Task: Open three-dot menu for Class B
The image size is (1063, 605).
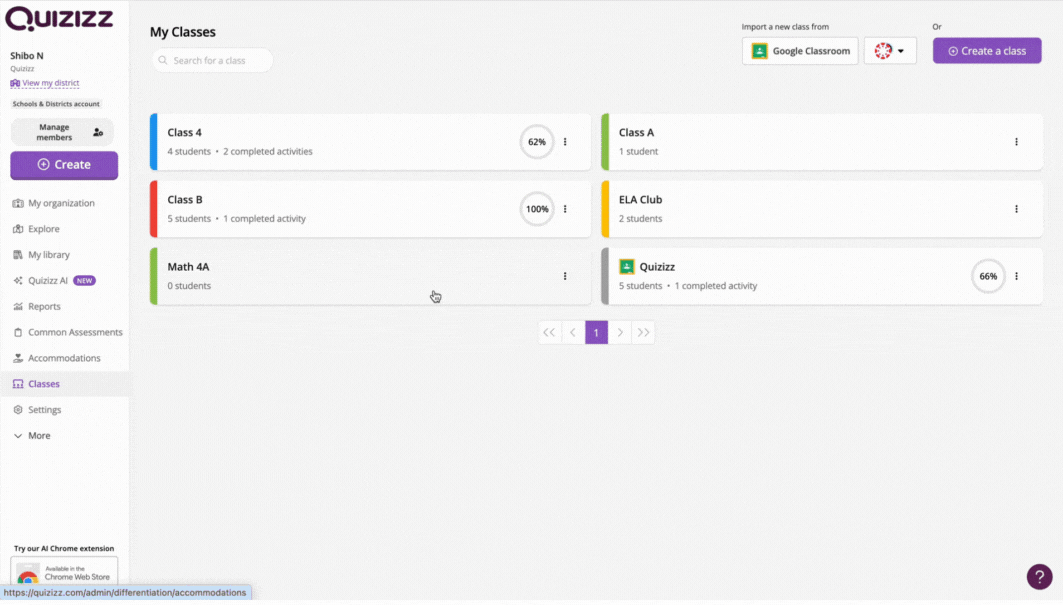Action: [x=565, y=209]
